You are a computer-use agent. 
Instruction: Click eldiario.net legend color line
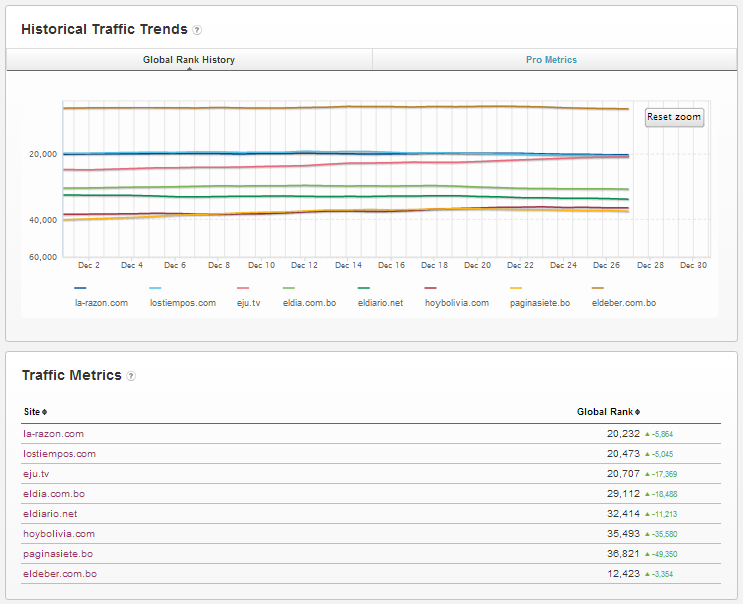pyautogui.click(x=364, y=288)
